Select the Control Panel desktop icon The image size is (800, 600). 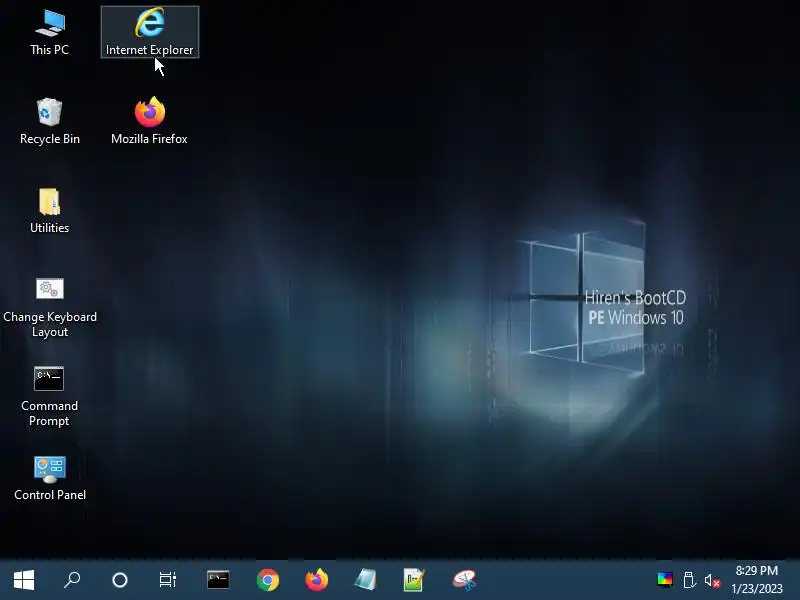[x=49, y=478]
